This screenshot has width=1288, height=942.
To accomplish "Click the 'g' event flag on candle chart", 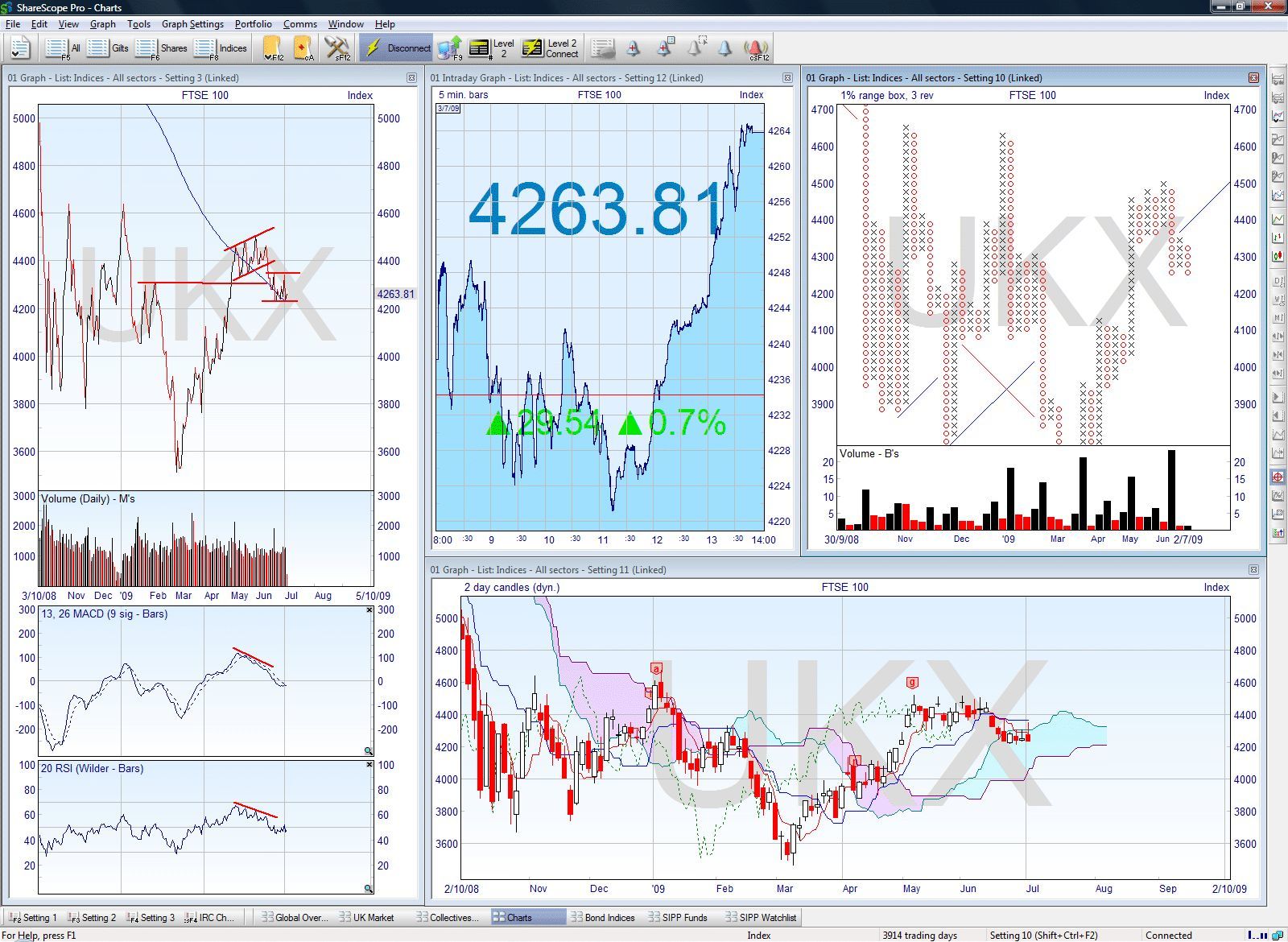I will [912, 683].
